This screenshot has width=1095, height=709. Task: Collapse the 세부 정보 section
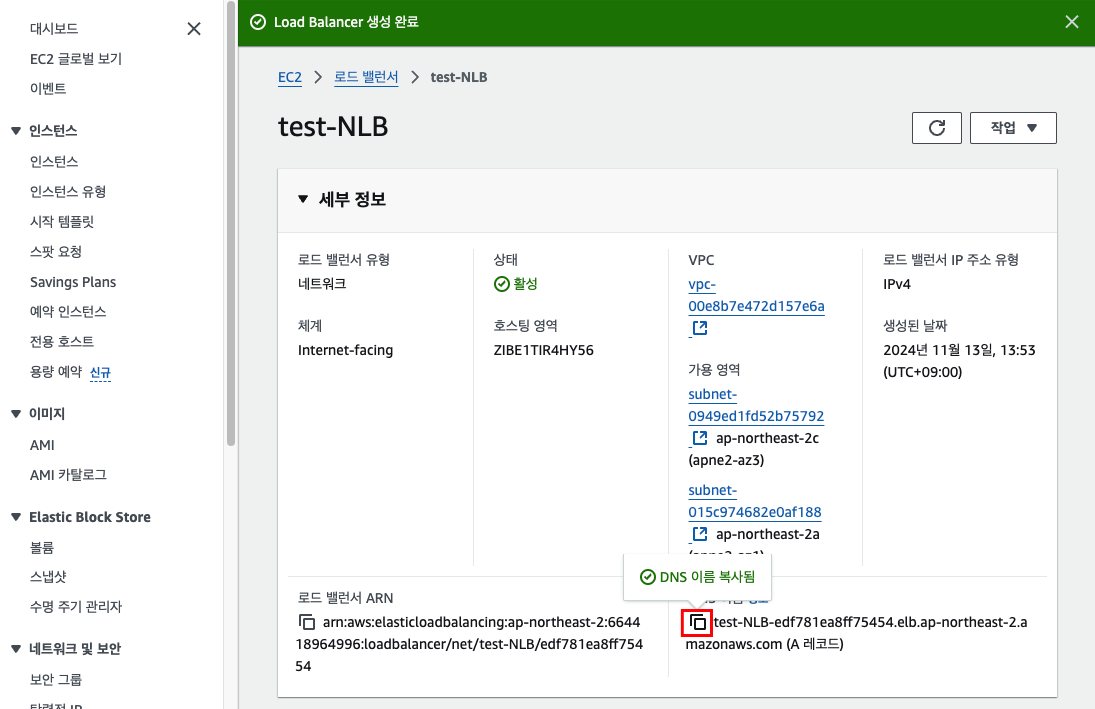coord(303,199)
